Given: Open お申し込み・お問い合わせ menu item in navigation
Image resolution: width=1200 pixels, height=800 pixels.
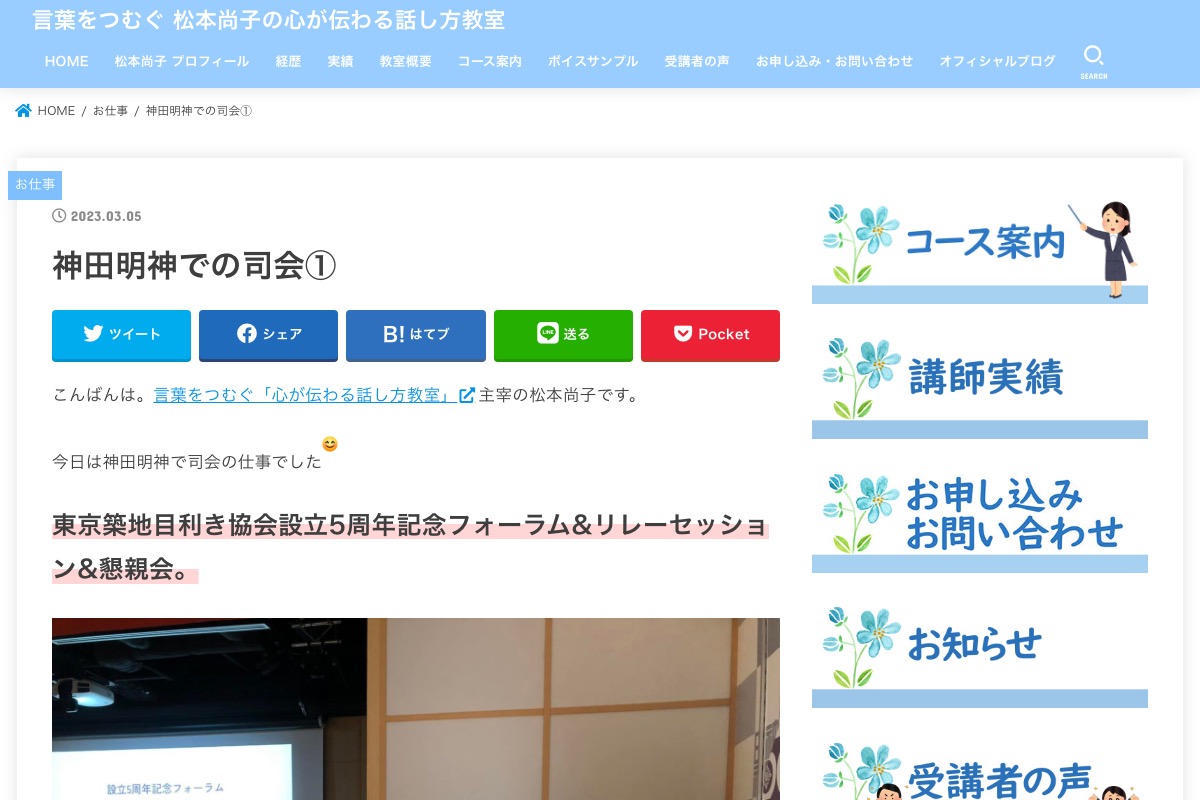Looking at the screenshot, I should [834, 62].
